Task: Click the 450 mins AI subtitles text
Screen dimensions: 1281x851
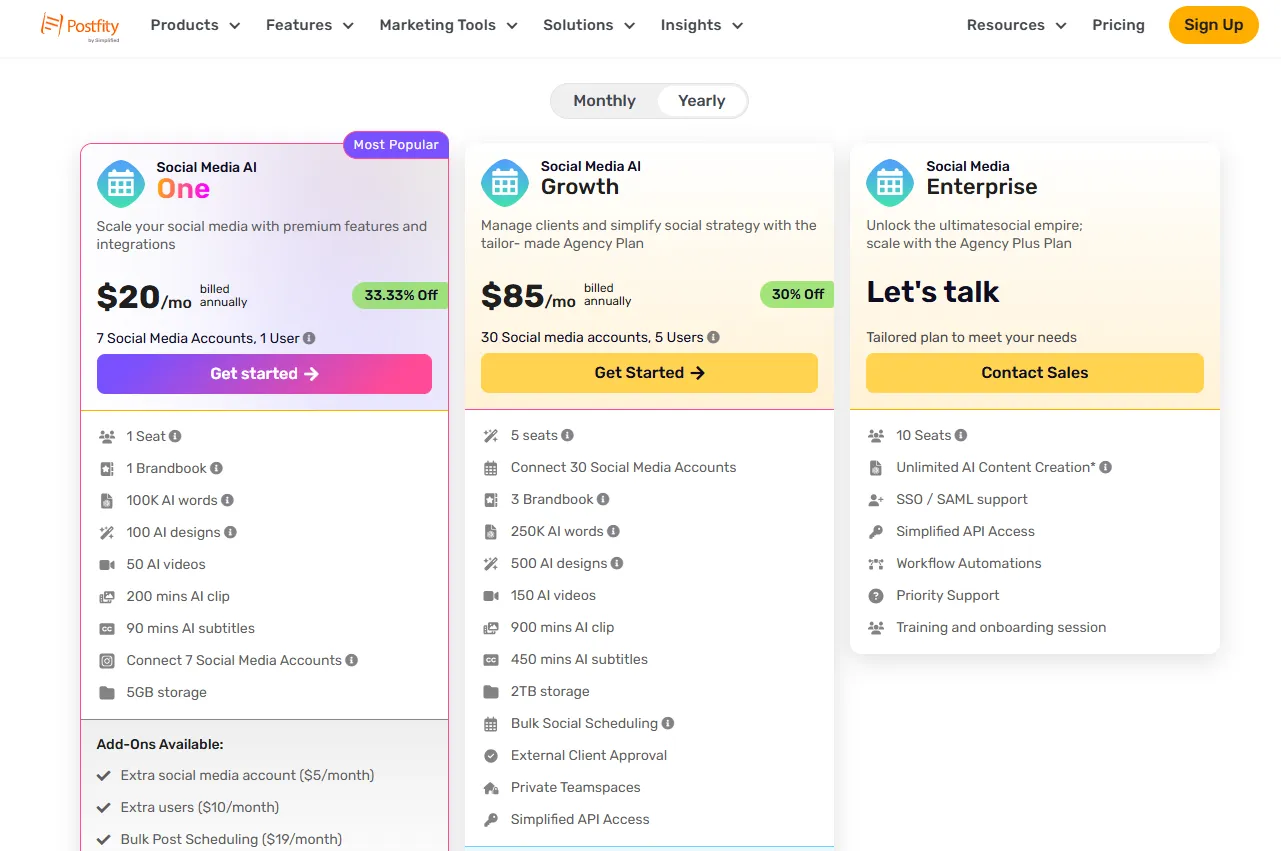Action: 579,659
